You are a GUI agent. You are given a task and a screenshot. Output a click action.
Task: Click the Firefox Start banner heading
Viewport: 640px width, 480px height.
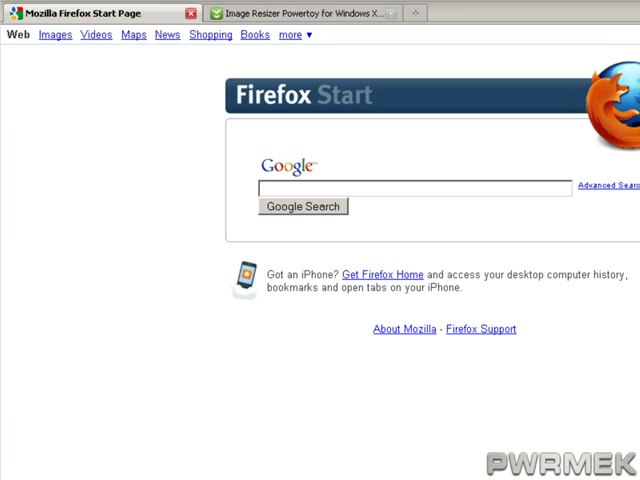click(304, 95)
